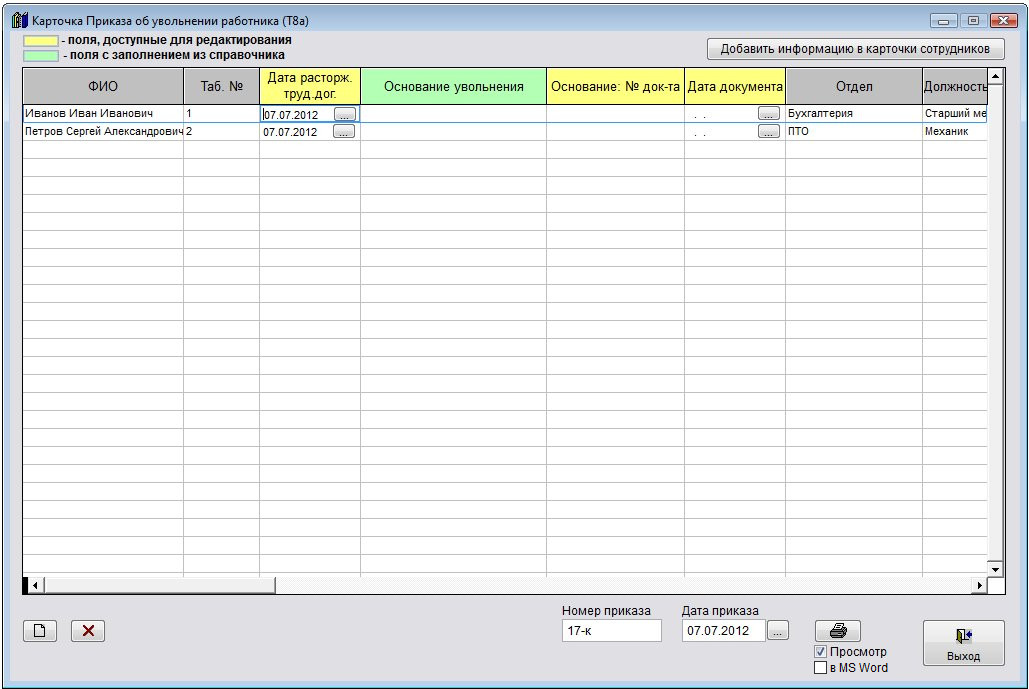Click the green reference-fields legend swatch
Viewport: 1029px width, 689px height.
pyautogui.click(x=41, y=56)
